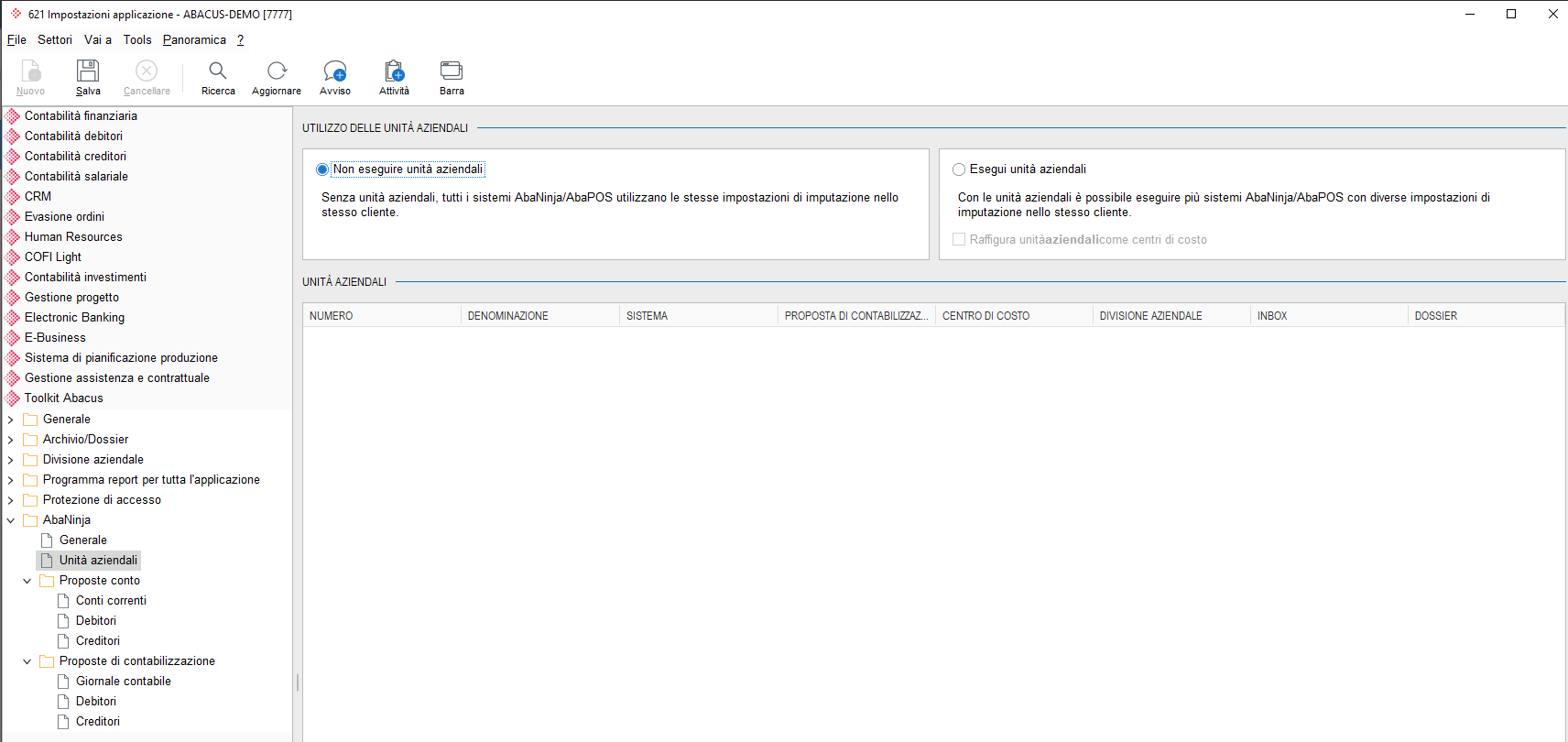
Task: Open the Human Resources module
Action: 73,237
